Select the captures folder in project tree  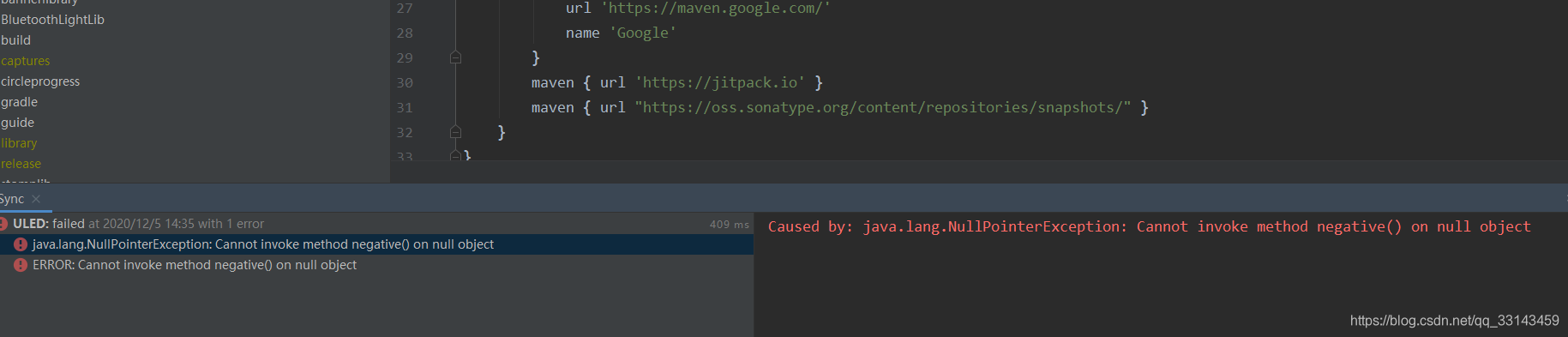click(25, 61)
